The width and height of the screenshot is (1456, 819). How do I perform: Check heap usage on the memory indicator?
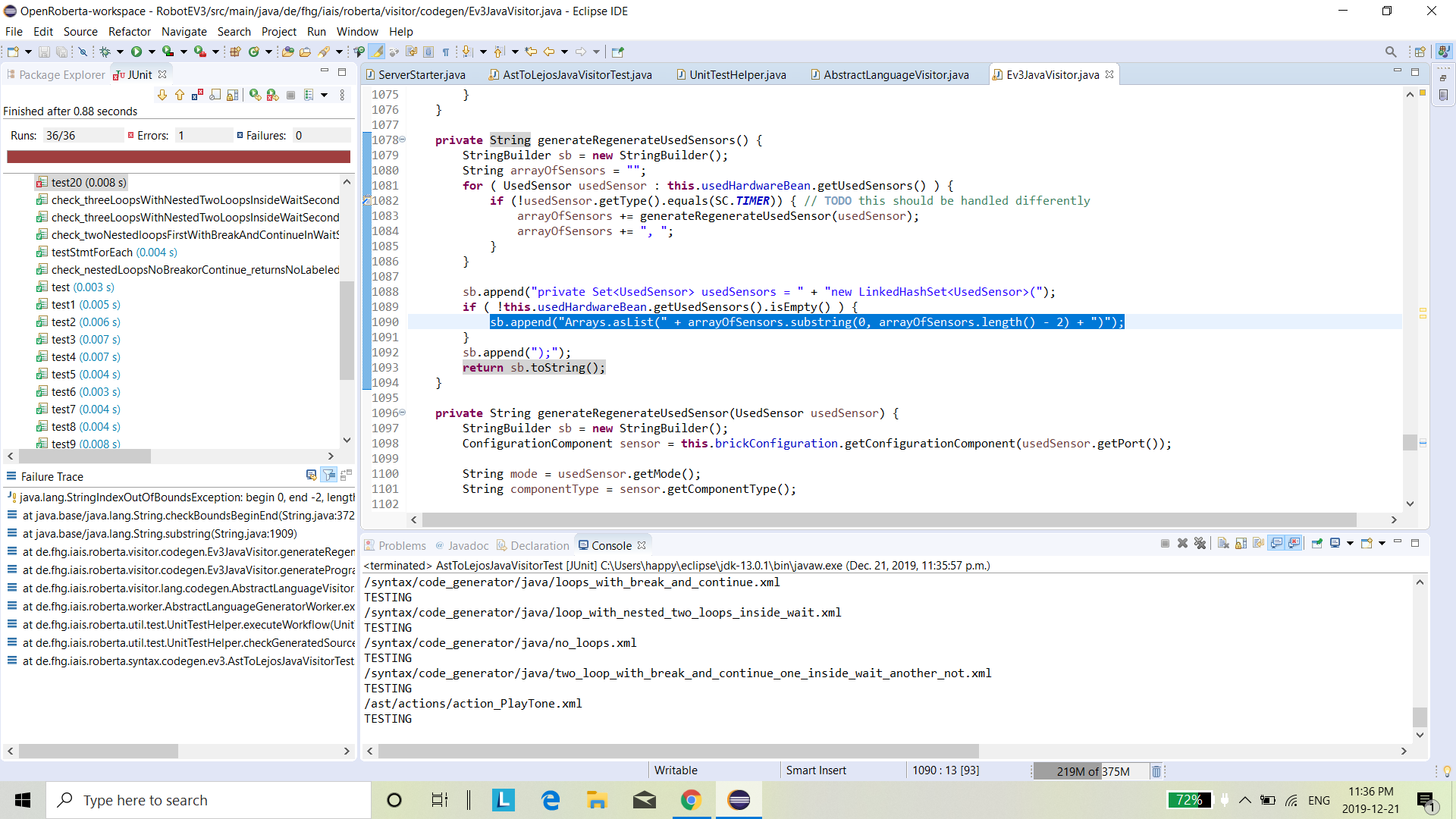click(1092, 770)
